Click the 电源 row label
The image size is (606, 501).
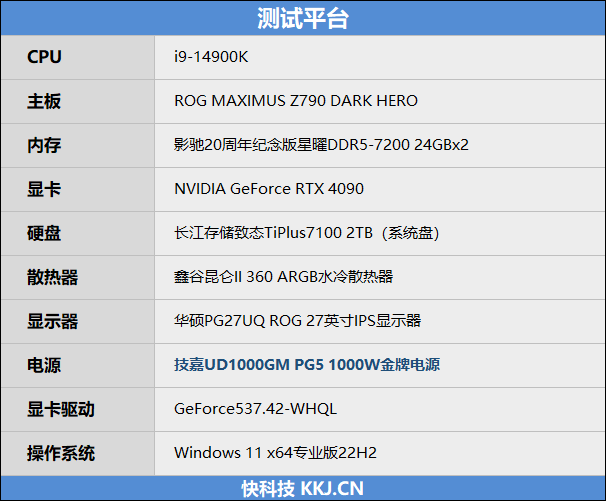point(44,366)
